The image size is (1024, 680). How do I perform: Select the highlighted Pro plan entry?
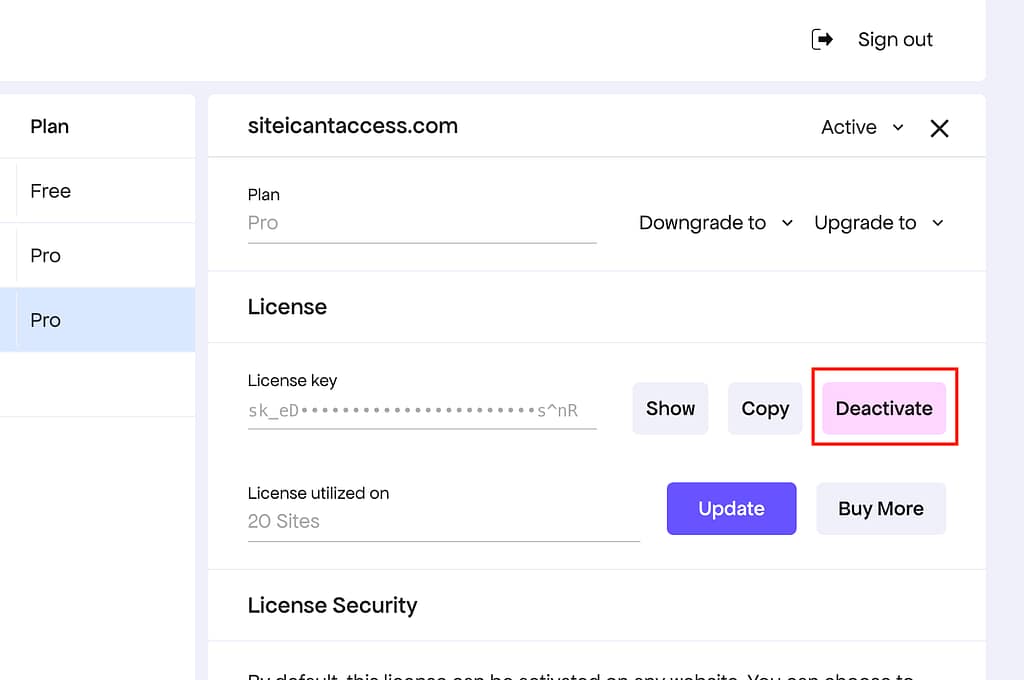[45, 319]
